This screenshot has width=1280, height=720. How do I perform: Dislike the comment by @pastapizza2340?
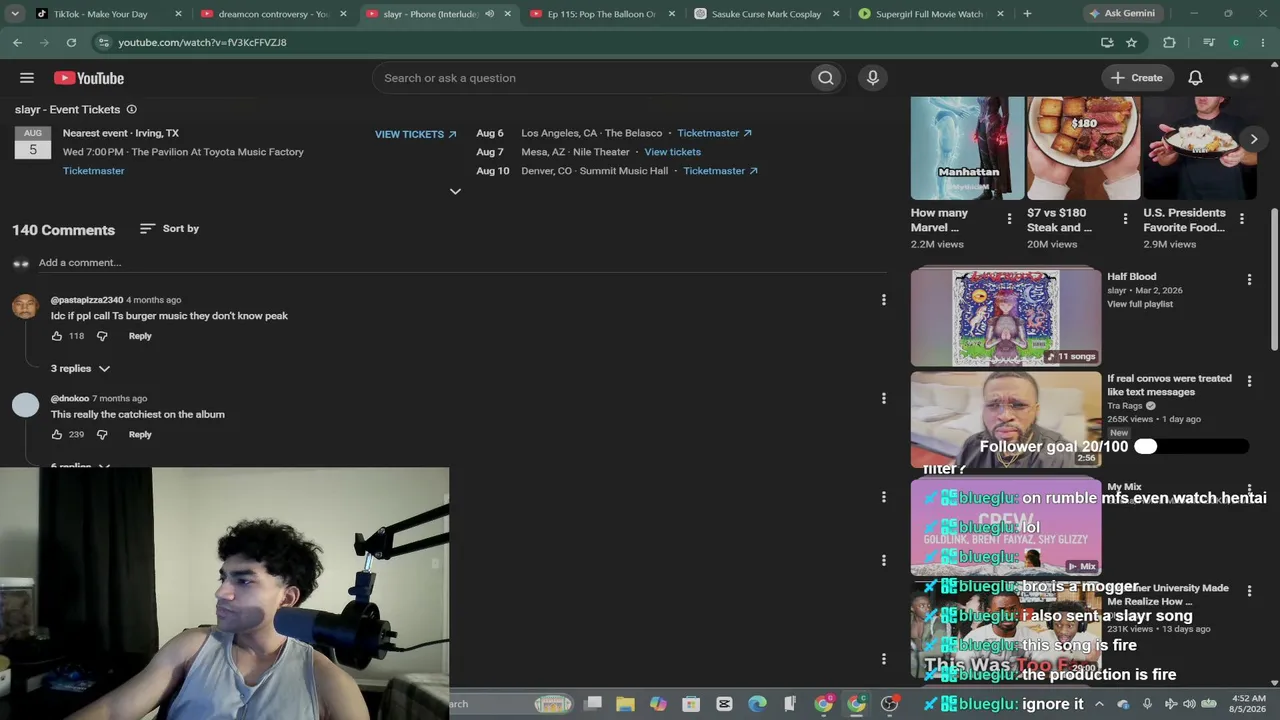pos(102,336)
